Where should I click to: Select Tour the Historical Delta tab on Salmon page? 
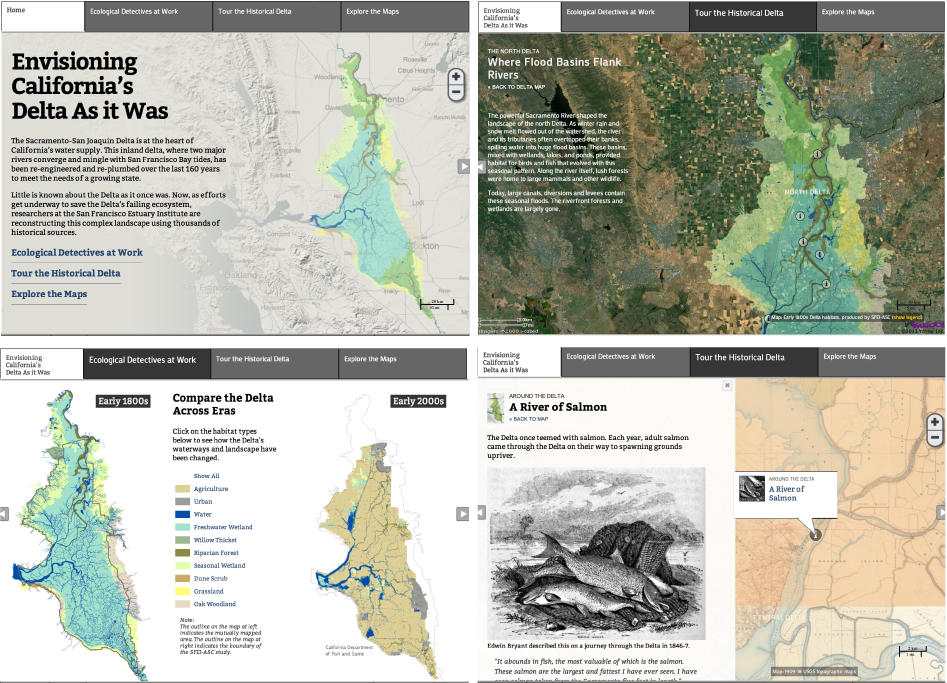[x=754, y=362]
